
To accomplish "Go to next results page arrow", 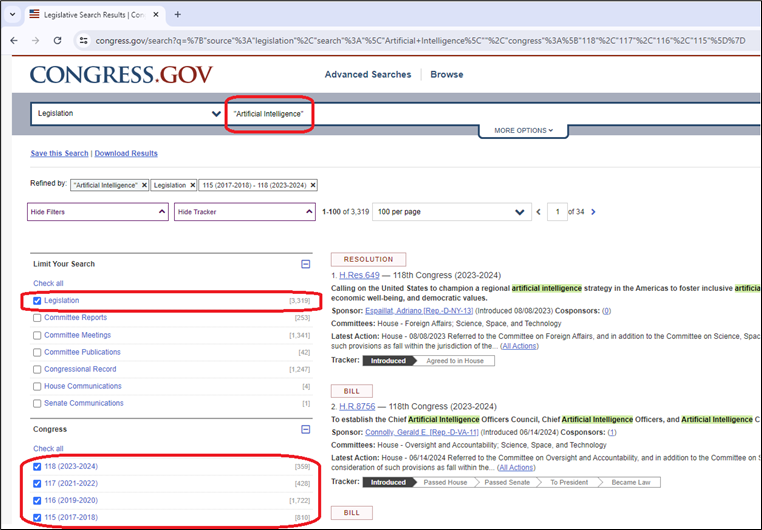I will 593,212.
